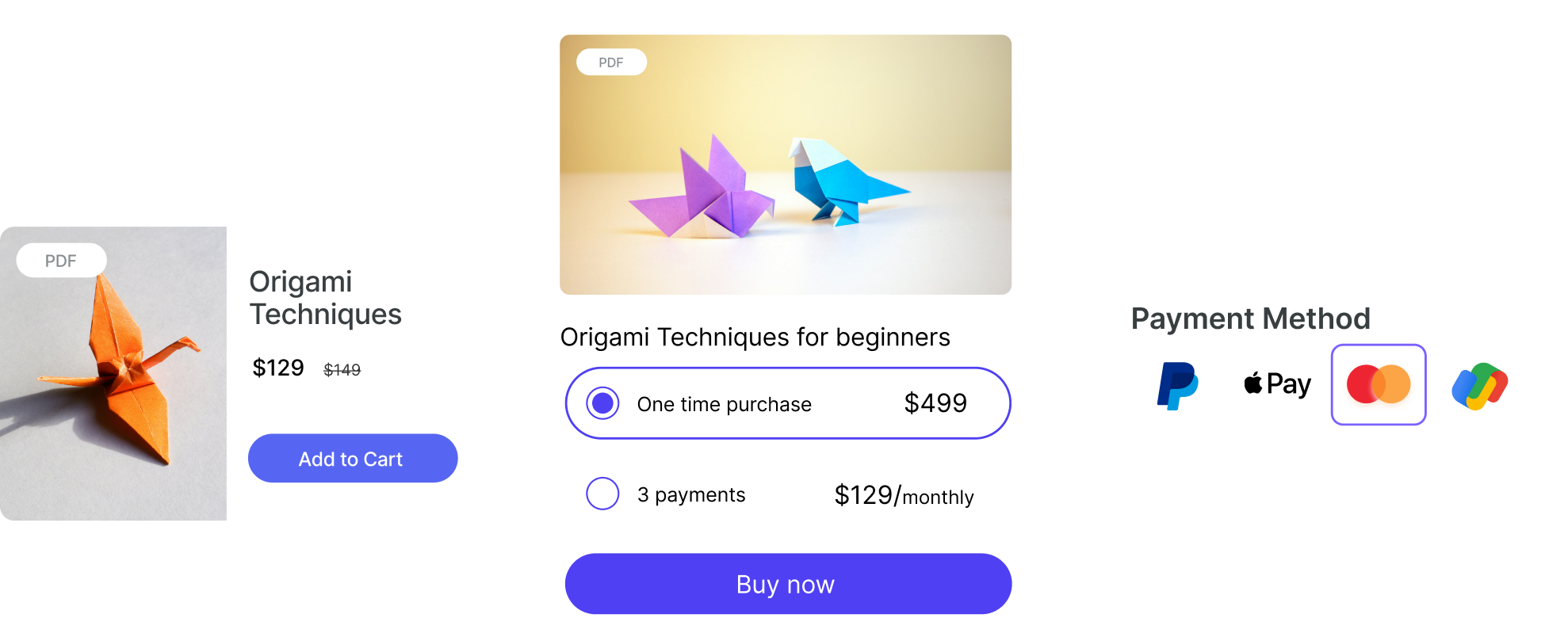The image size is (1568, 637).
Task: Click Origami Techniques for beginners heading
Action: point(755,338)
